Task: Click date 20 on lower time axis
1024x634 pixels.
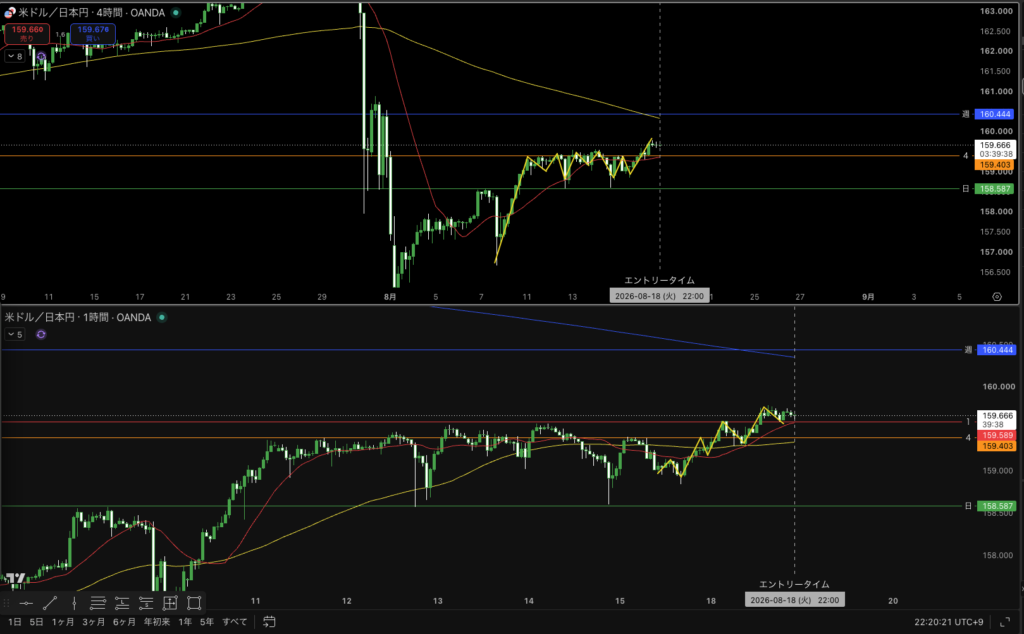Action: pyautogui.click(x=893, y=601)
